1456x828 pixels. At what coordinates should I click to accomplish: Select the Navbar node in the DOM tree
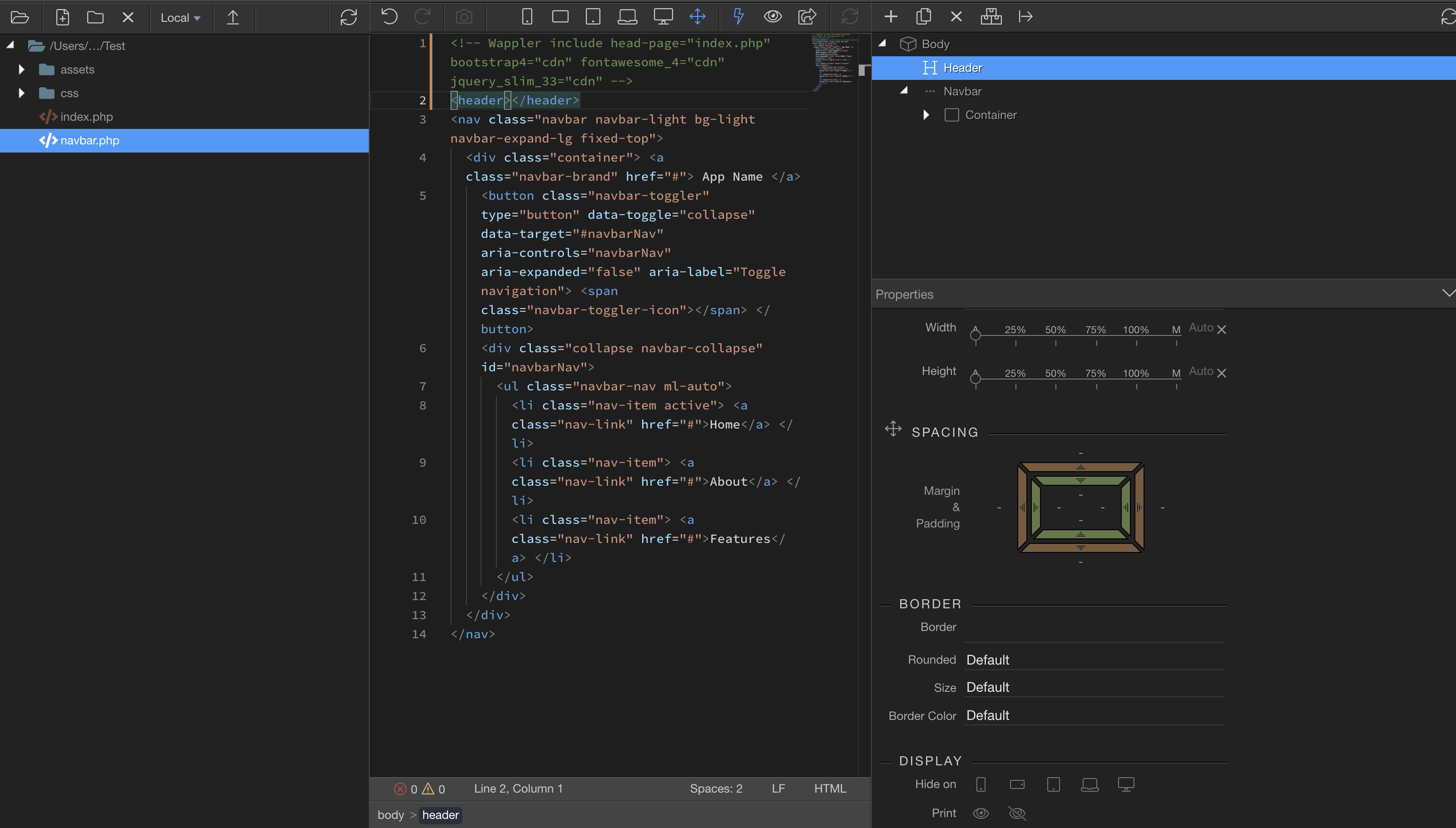tap(962, 91)
